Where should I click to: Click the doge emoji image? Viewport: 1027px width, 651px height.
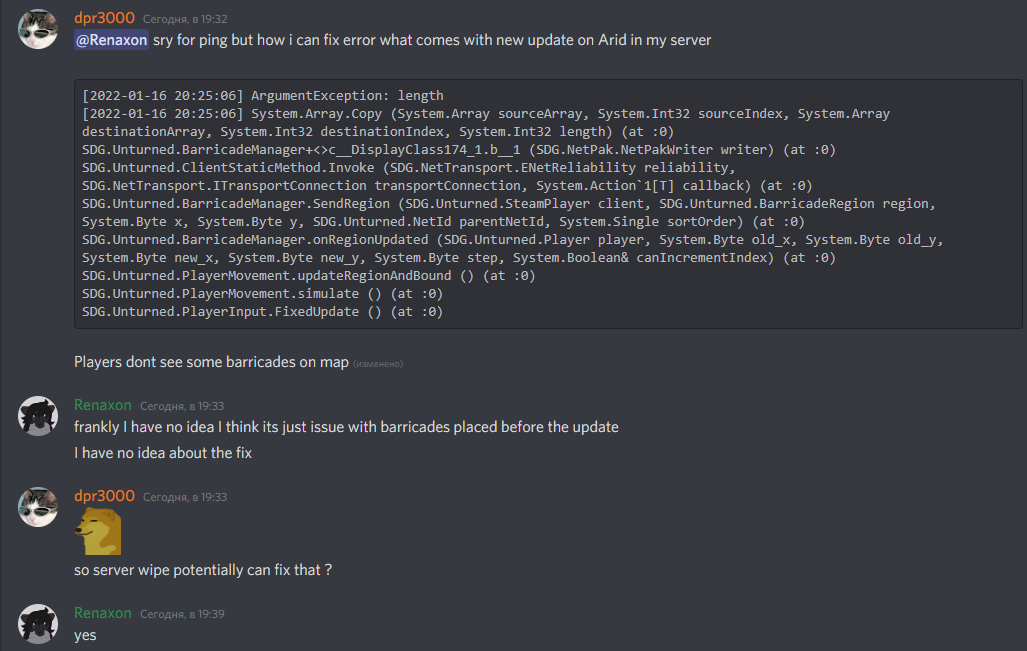pos(99,533)
